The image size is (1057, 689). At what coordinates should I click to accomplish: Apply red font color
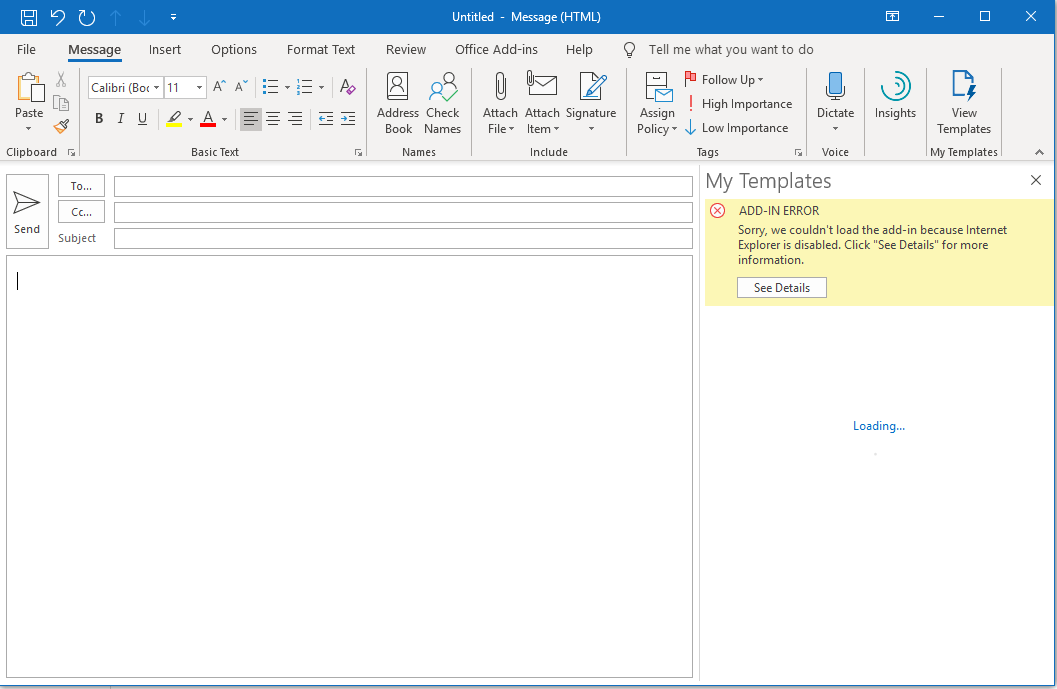[x=208, y=119]
